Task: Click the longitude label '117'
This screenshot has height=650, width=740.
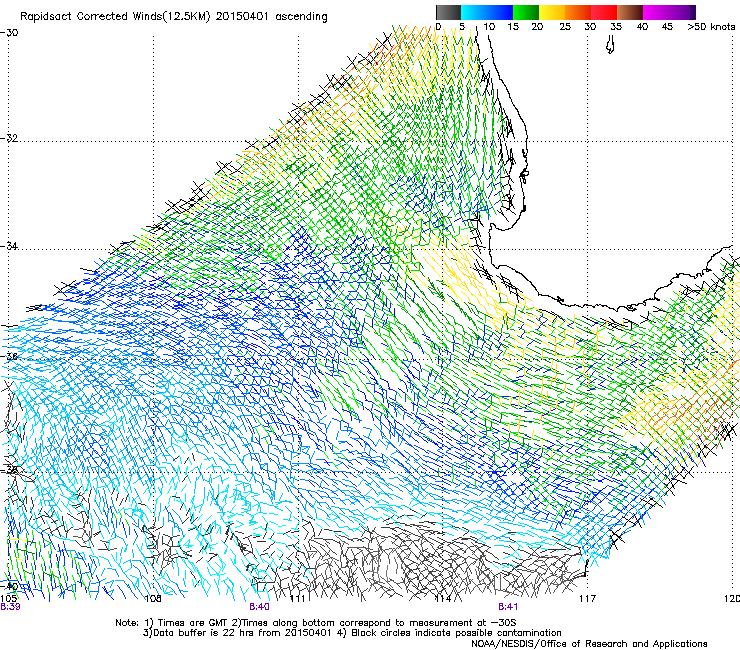Action: click(588, 599)
